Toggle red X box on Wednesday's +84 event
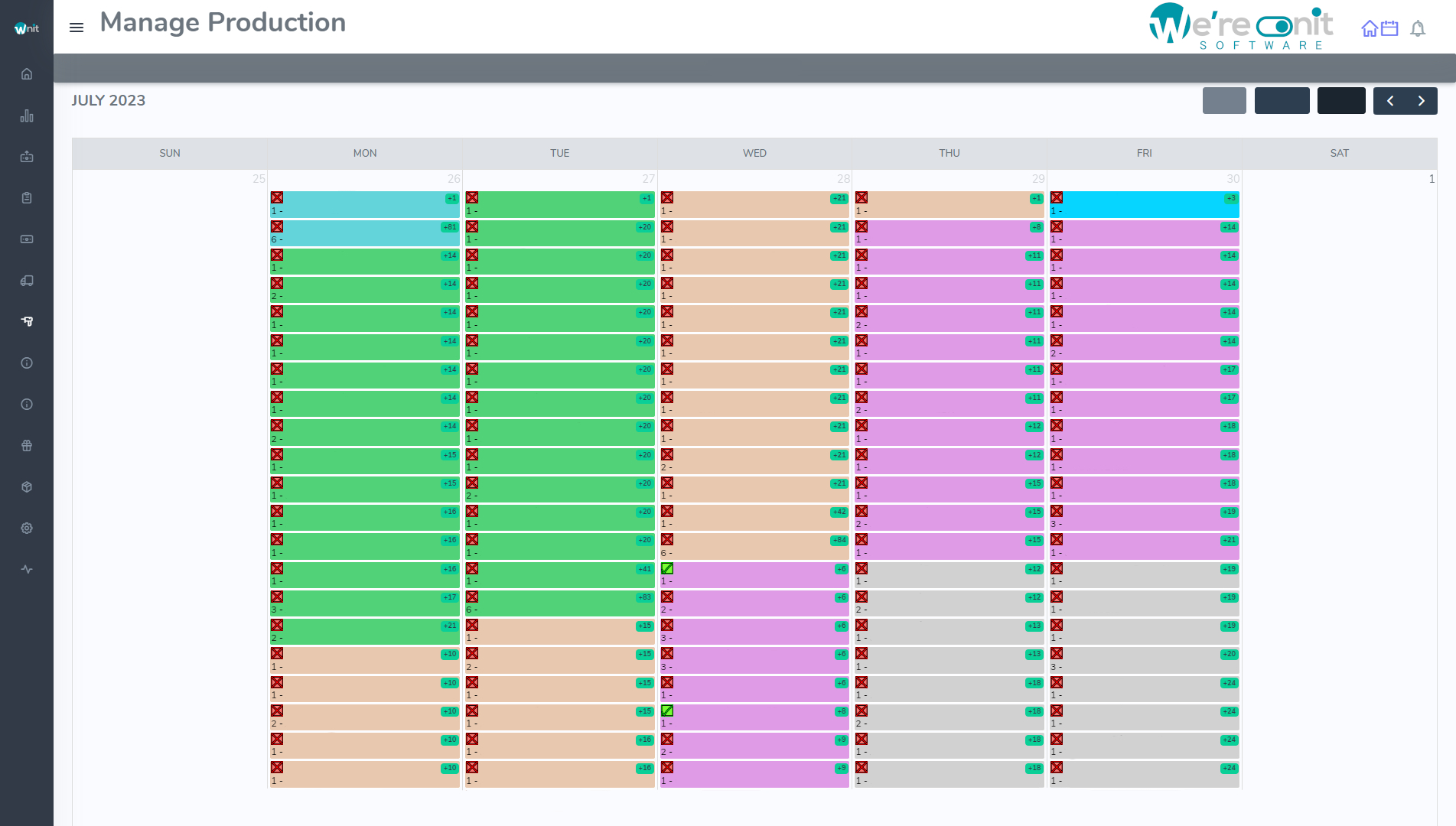 click(667, 540)
